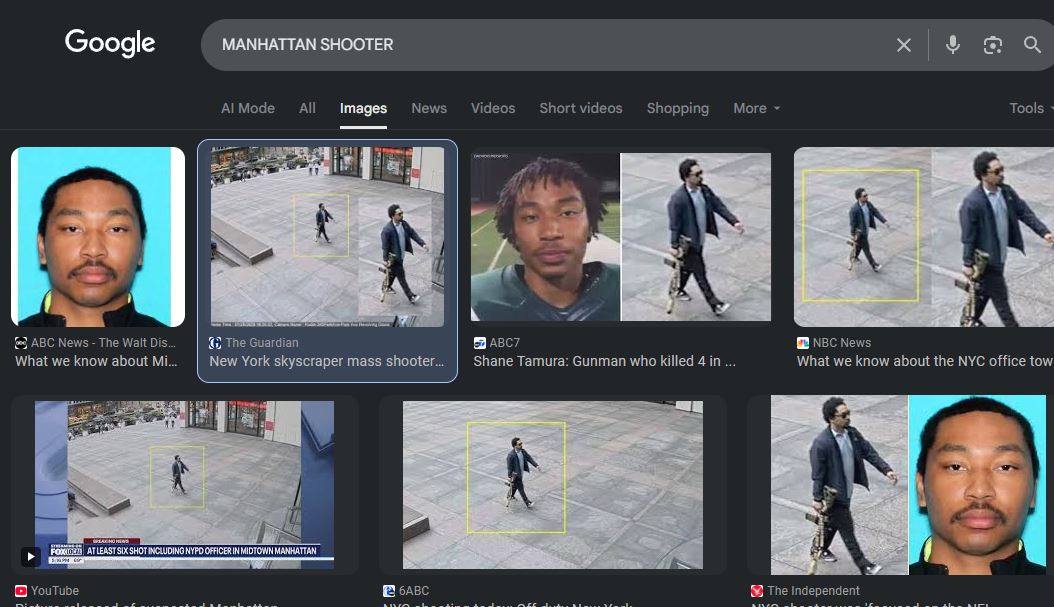Open the 'New York skyscraper mass shooter' link
The width and height of the screenshot is (1054, 607).
pos(326,361)
